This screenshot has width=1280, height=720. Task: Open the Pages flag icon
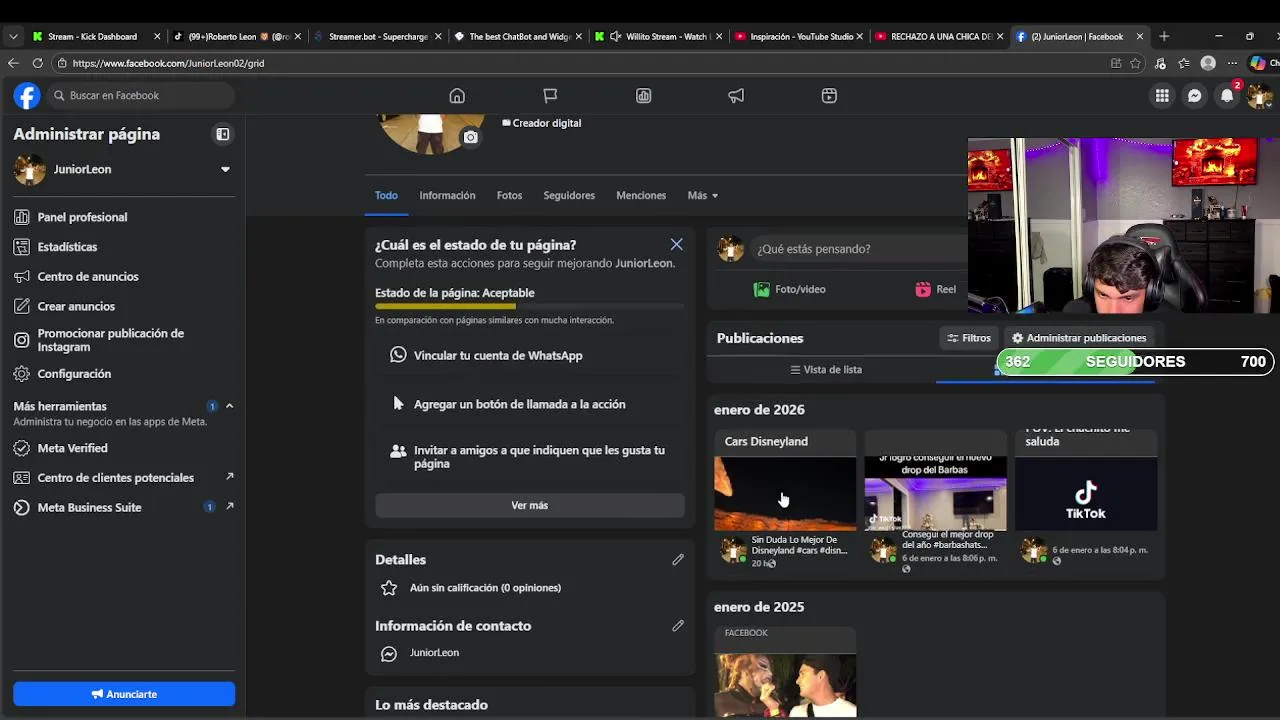(550, 96)
